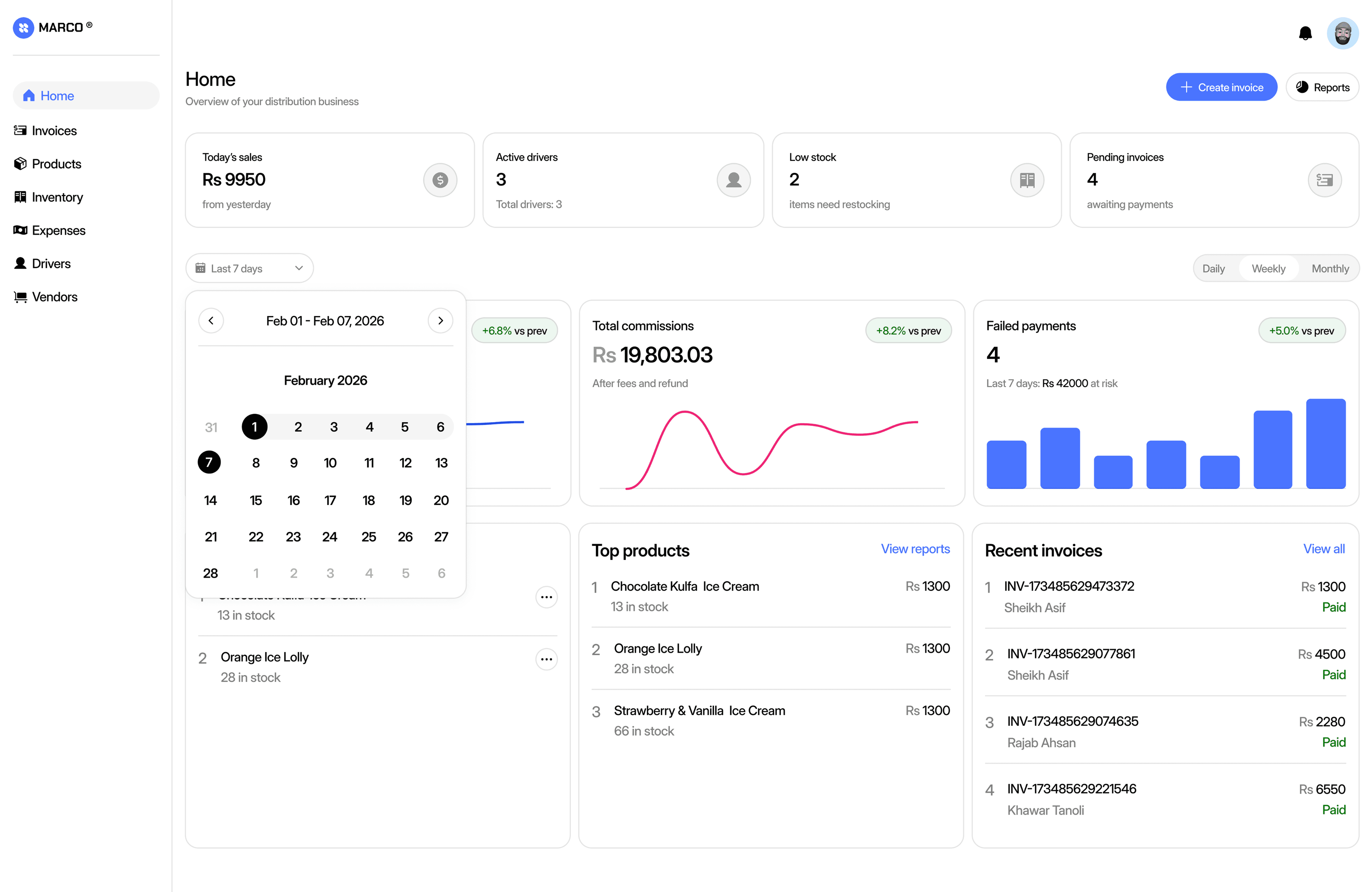
Task: Click the Marco logo icon
Action: click(24, 27)
